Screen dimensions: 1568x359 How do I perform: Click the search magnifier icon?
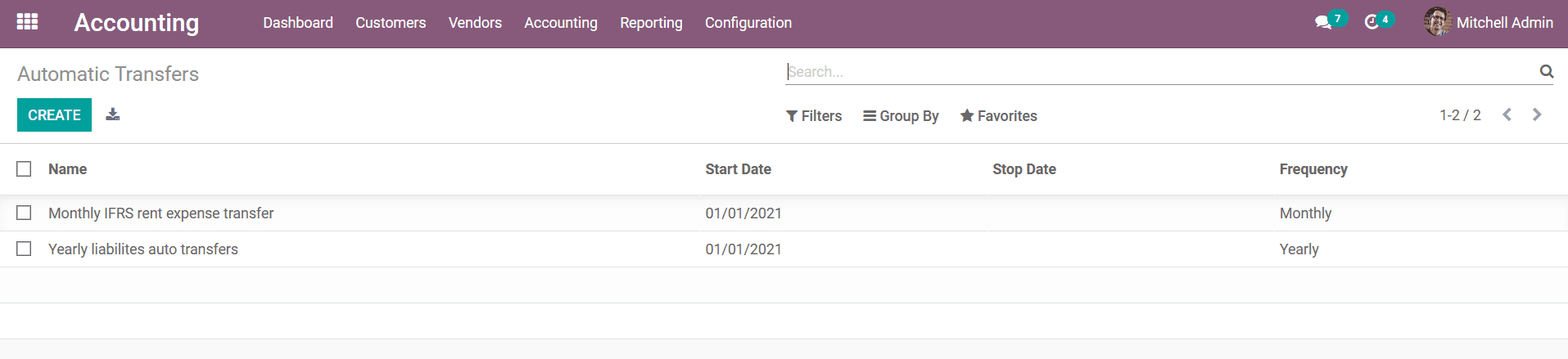click(1546, 72)
